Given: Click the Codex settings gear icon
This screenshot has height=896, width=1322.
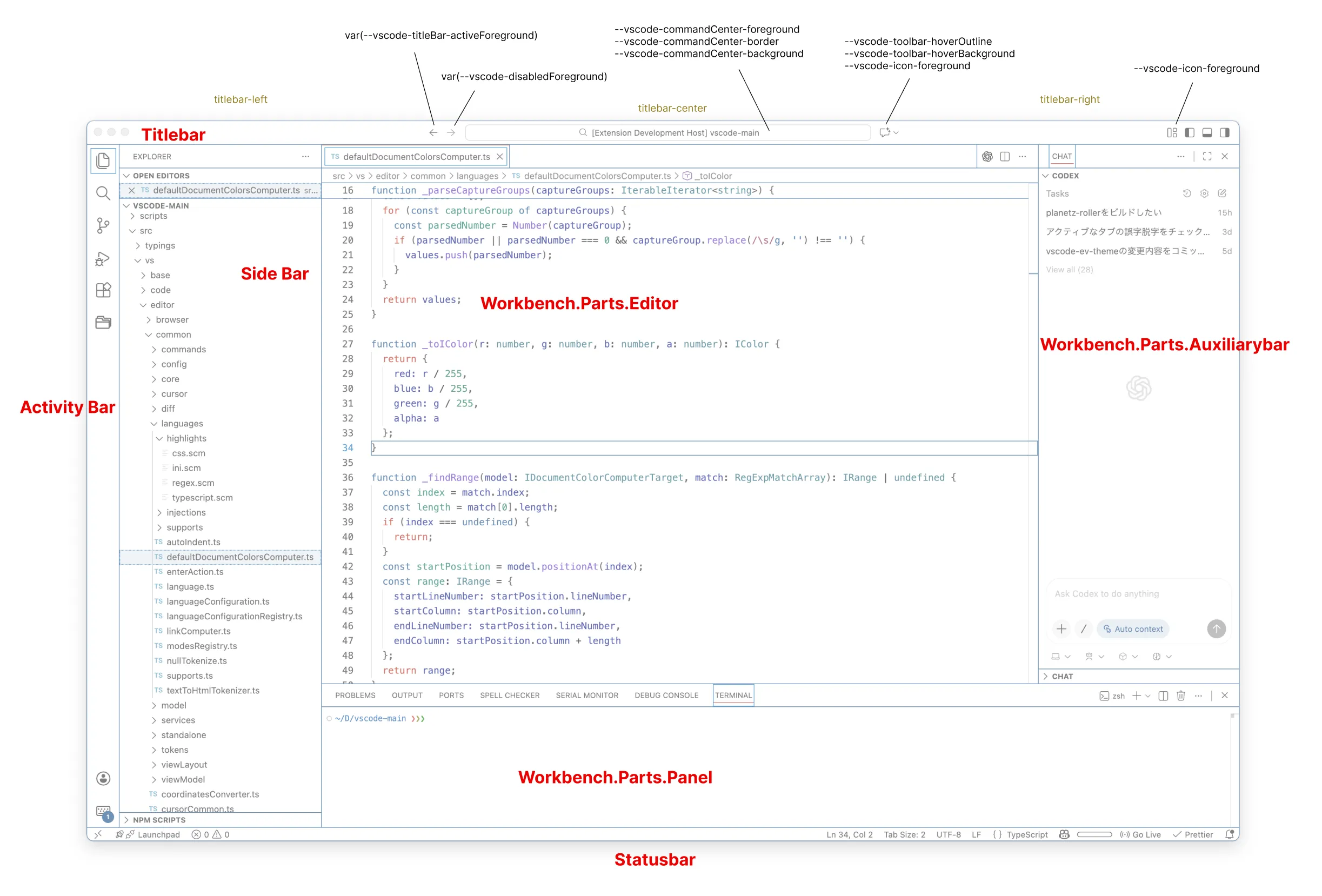Looking at the screenshot, I should (1204, 193).
